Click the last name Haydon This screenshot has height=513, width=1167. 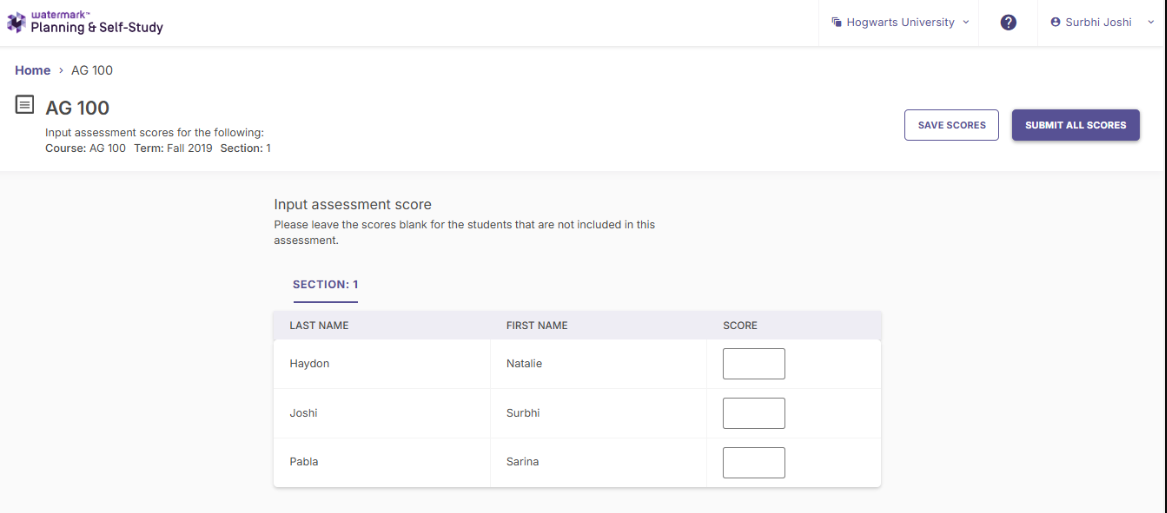point(310,364)
